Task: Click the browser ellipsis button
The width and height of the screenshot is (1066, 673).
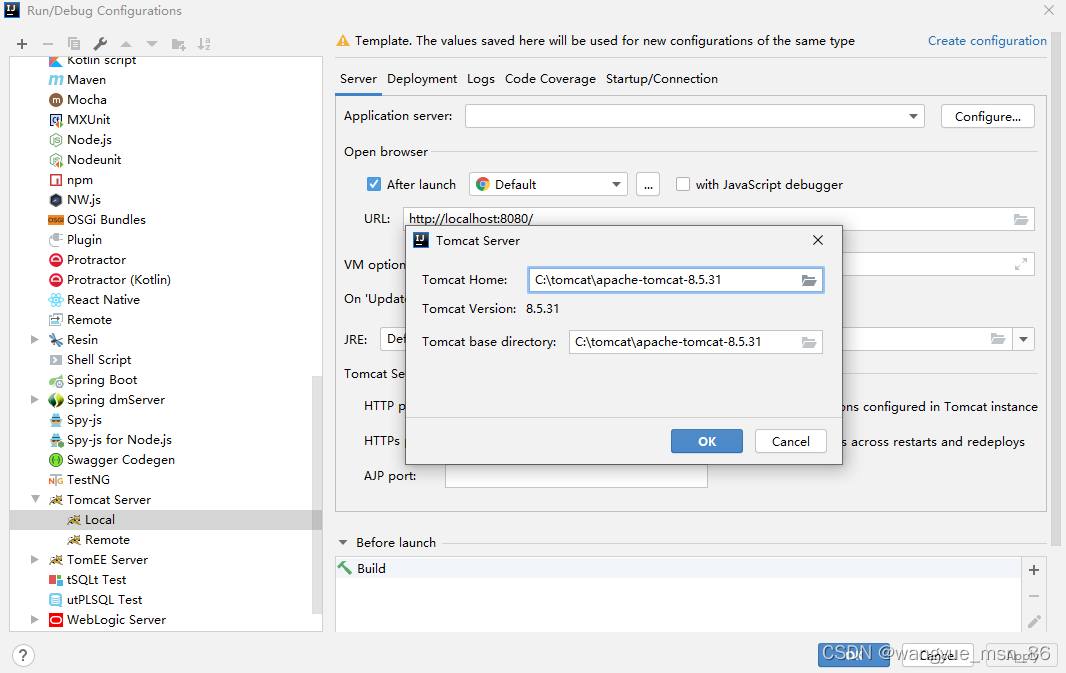Action: click(648, 184)
